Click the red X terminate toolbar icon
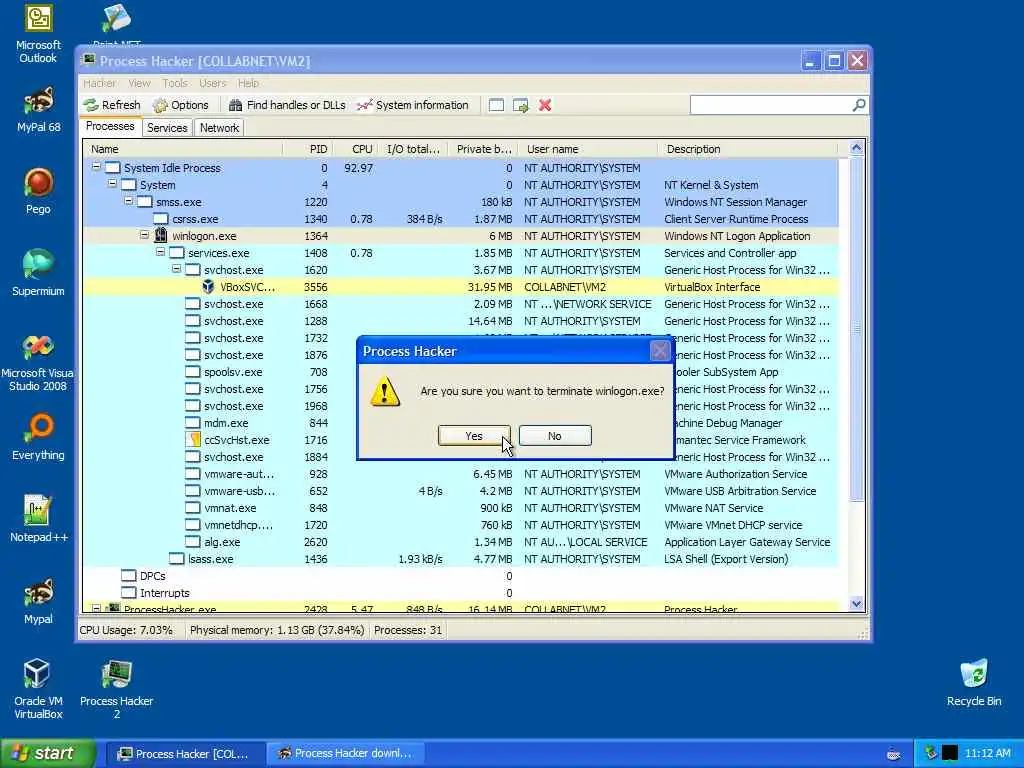Viewport: 1024px width, 768px height. point(545,105)
